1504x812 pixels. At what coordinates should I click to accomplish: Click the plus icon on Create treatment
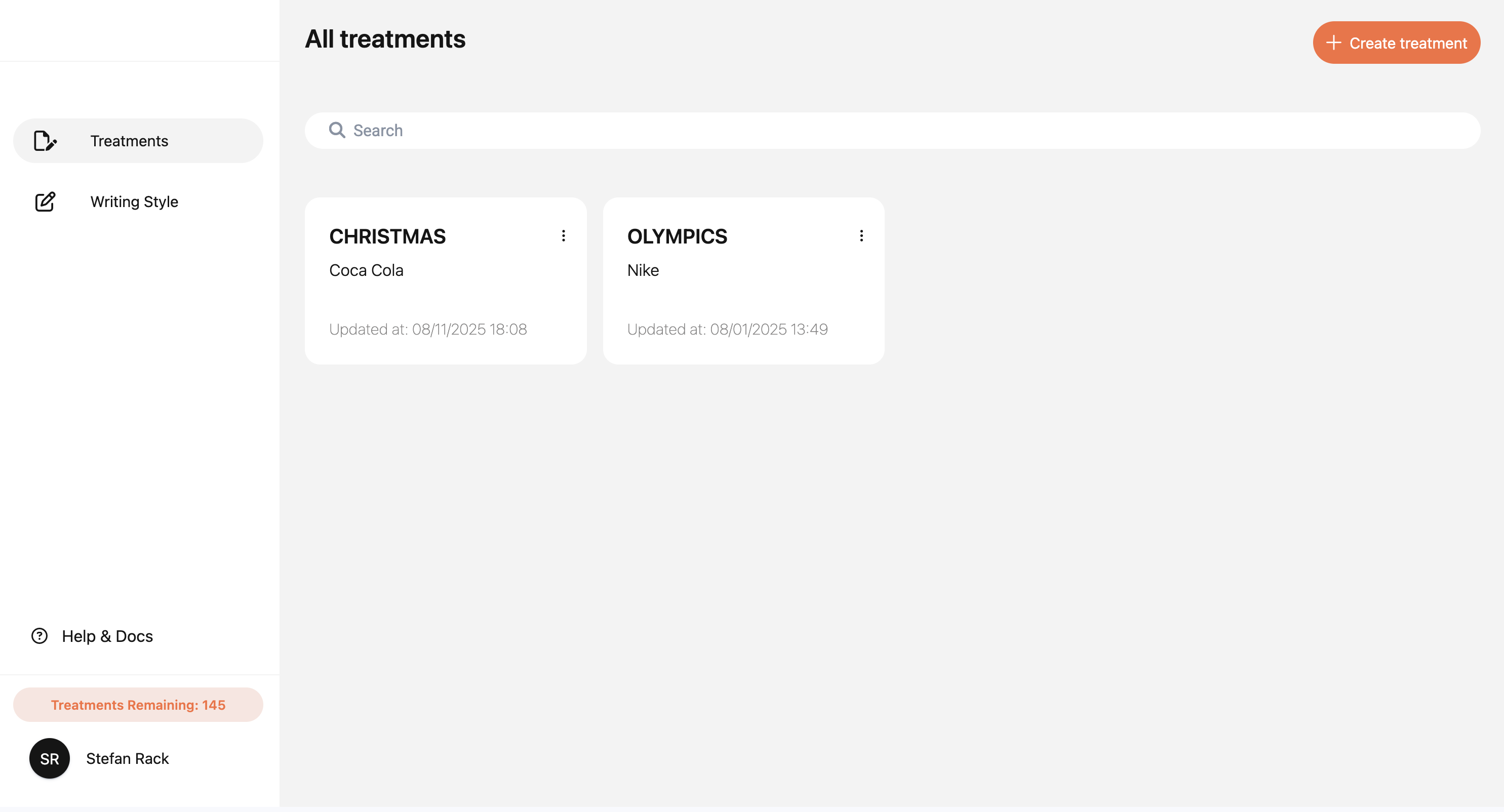pos(1333,43)
